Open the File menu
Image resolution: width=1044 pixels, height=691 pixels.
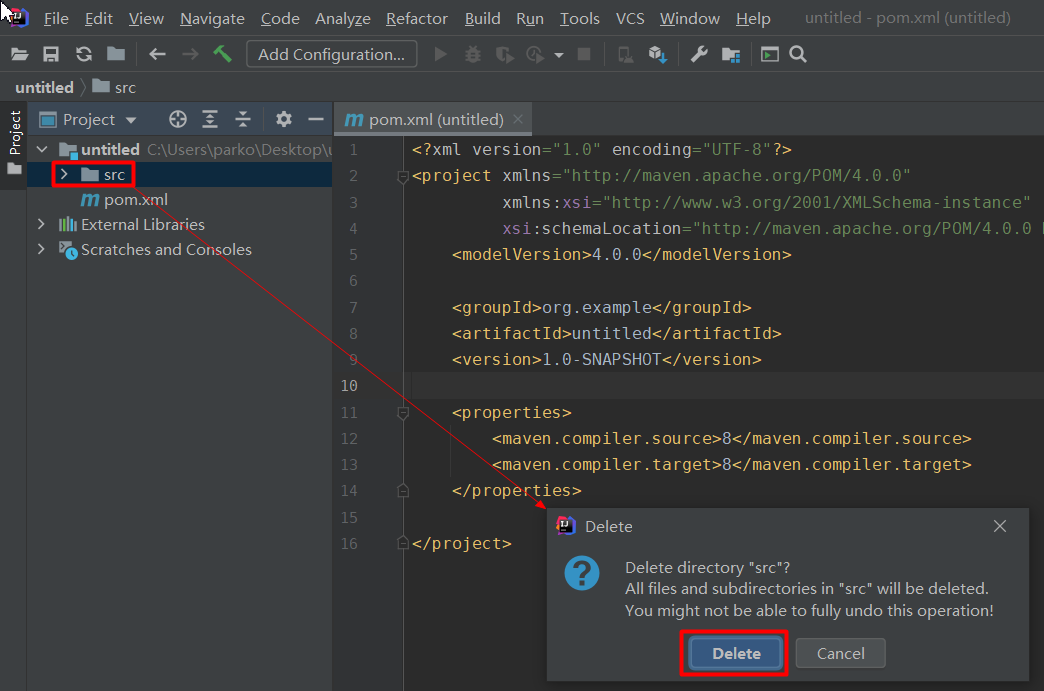[56, 19]
